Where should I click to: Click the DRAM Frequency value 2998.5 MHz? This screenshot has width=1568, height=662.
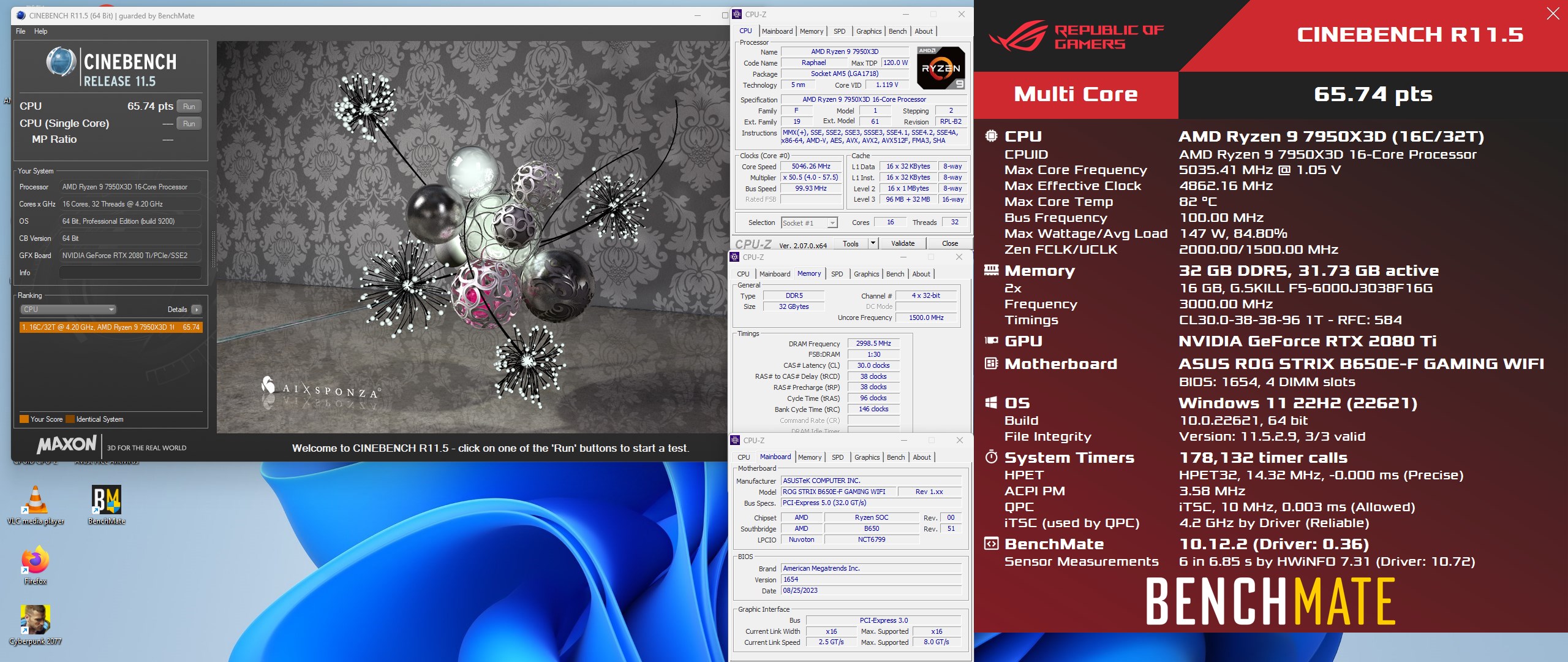pos(873,343)
